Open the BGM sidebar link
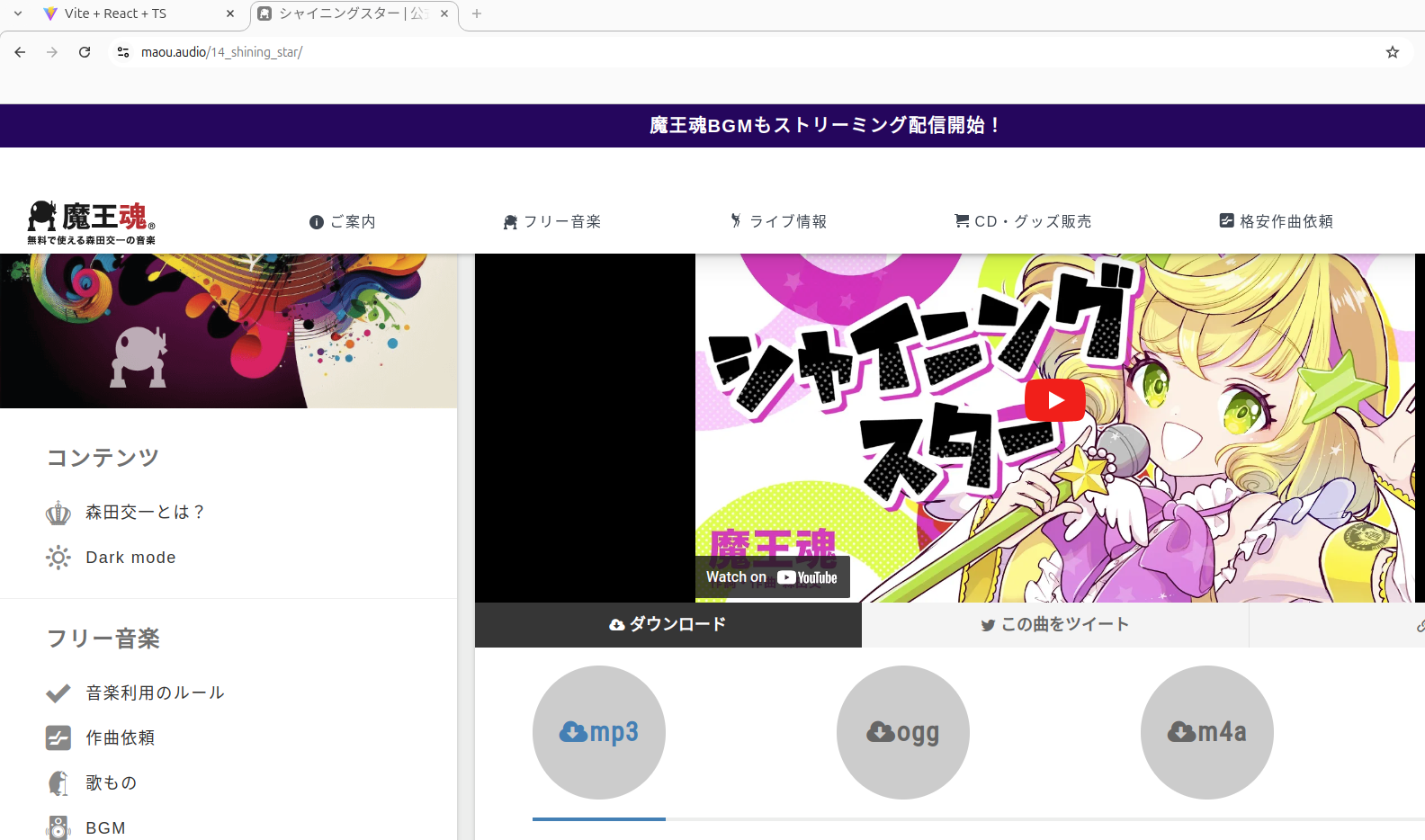Screen dimensions: 1425x840 tap(105, 828)
